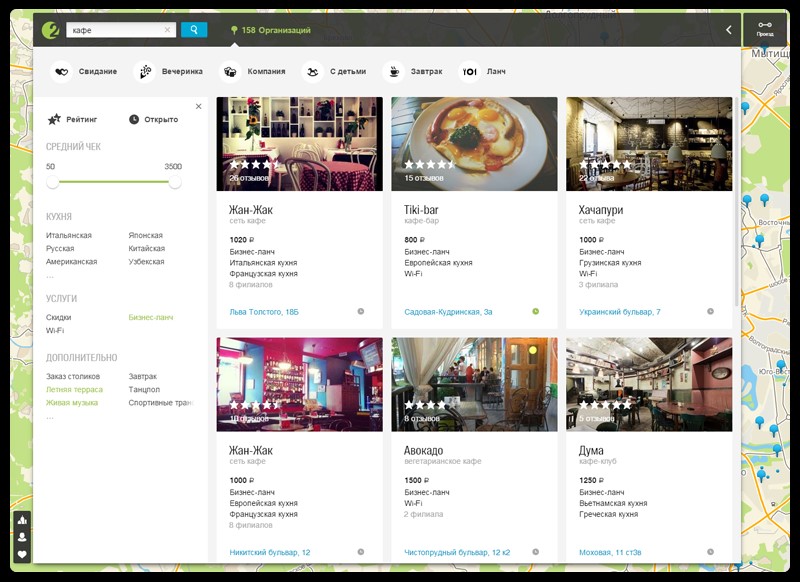The width and height of the screenshot is (800, 582).
Task: Open the Хачапури cafe title
Action: point(600,210)
